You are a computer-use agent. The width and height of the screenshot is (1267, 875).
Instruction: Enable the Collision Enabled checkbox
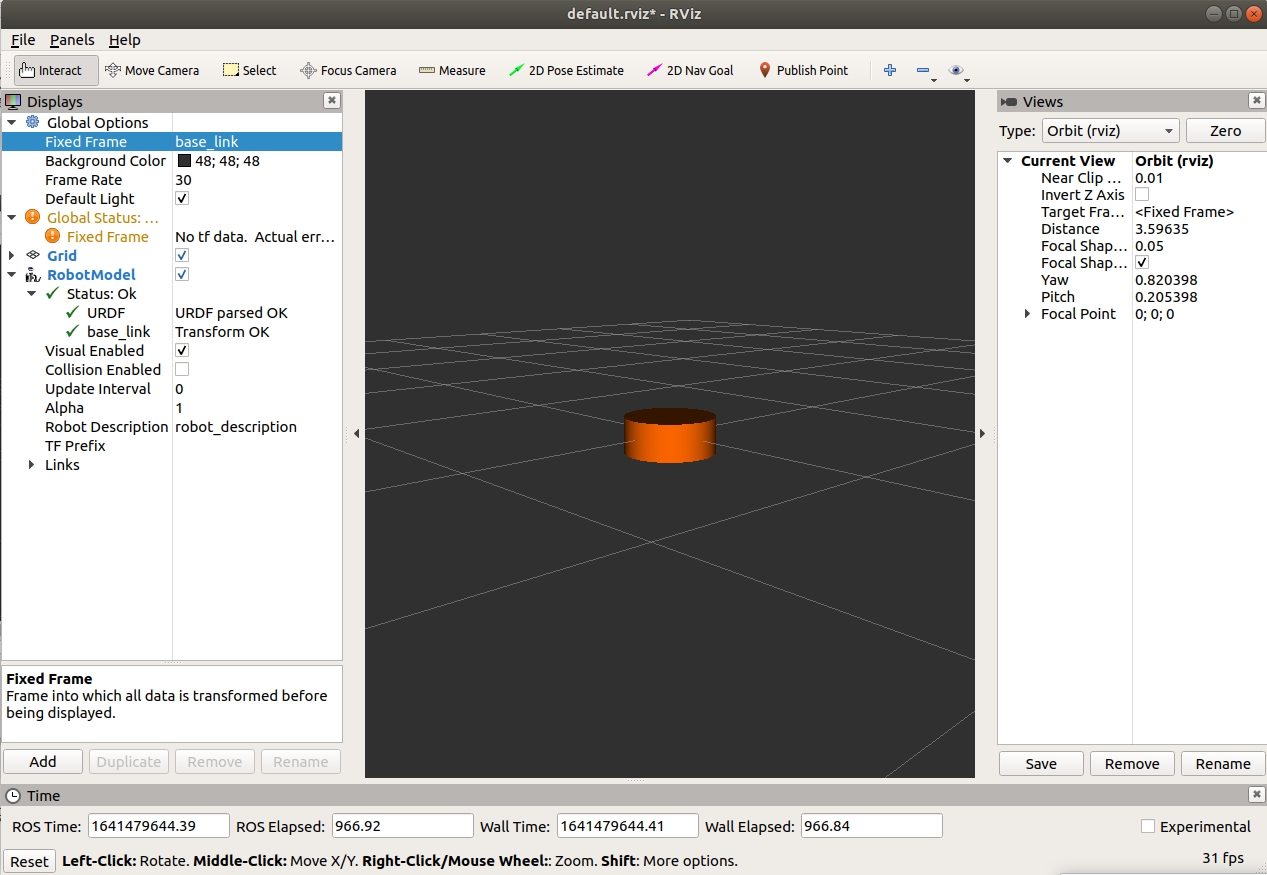(182, 370)
